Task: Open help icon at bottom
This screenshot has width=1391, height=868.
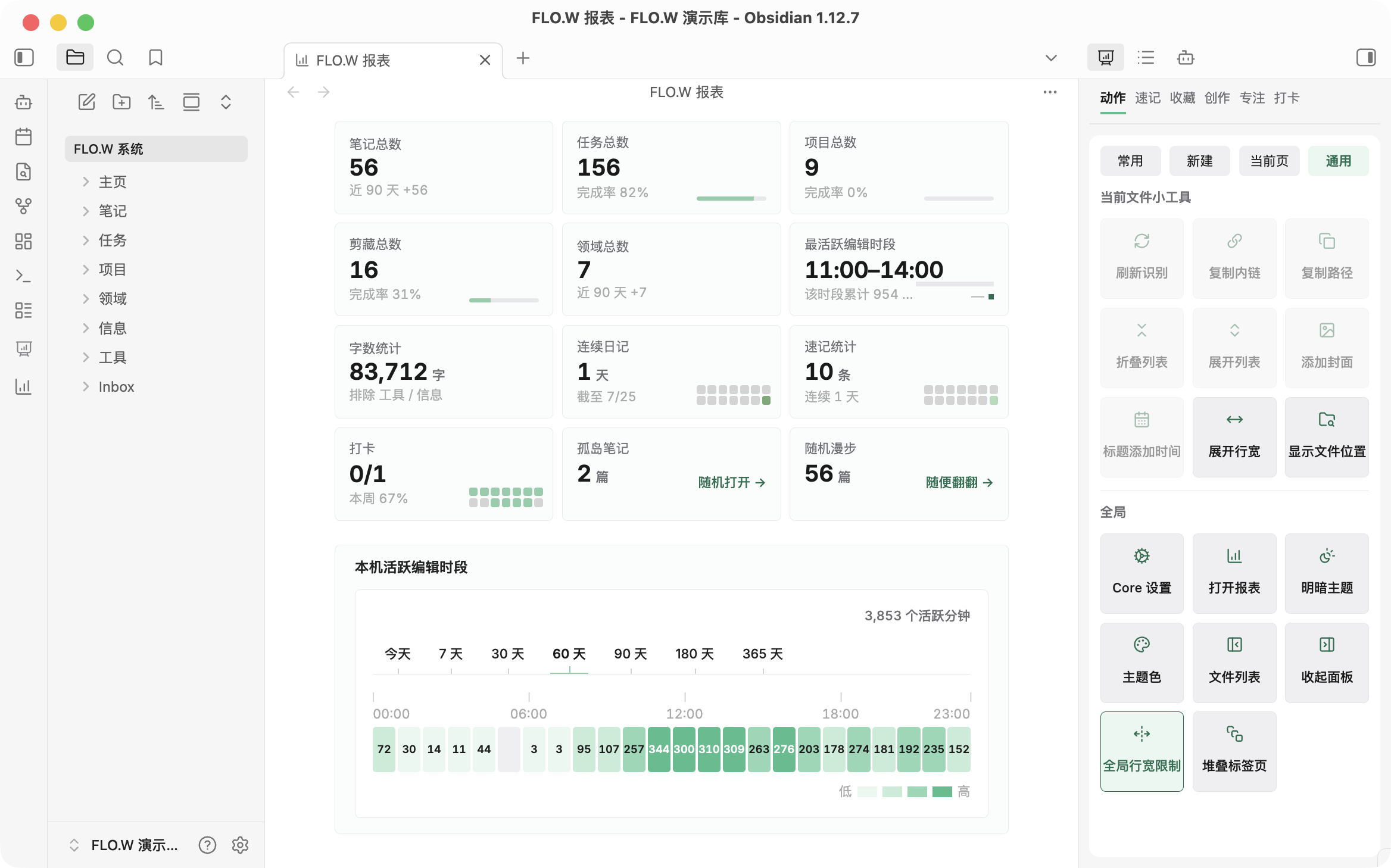Action: tap(207, 845)
